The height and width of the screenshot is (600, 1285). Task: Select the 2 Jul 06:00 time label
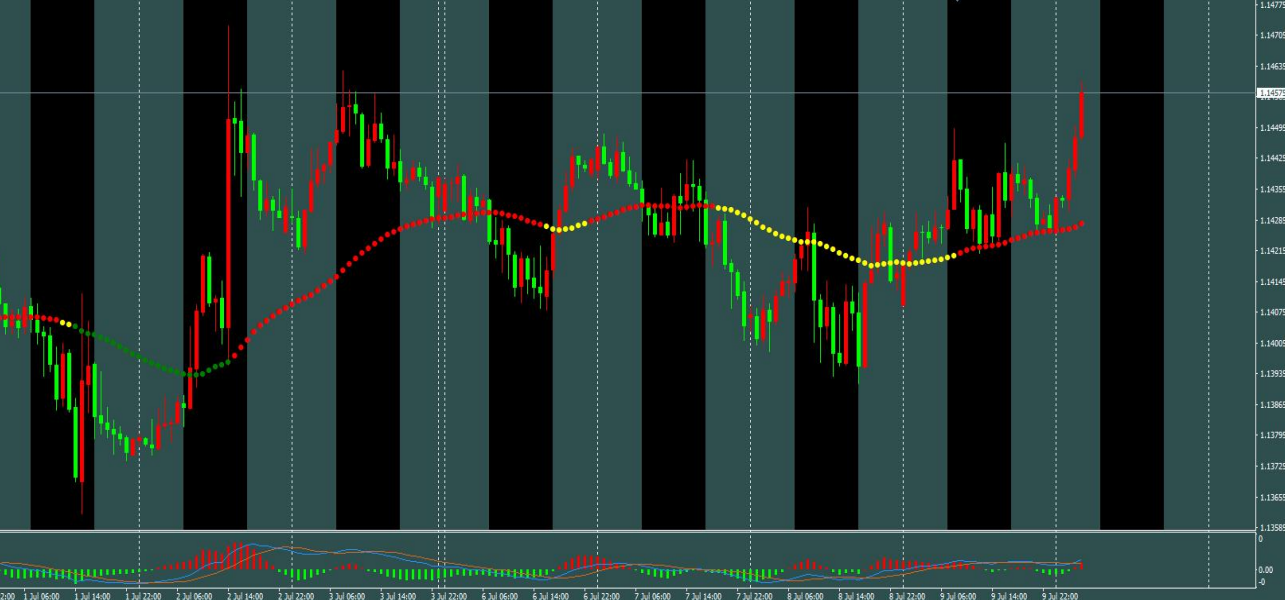point(194,595)
